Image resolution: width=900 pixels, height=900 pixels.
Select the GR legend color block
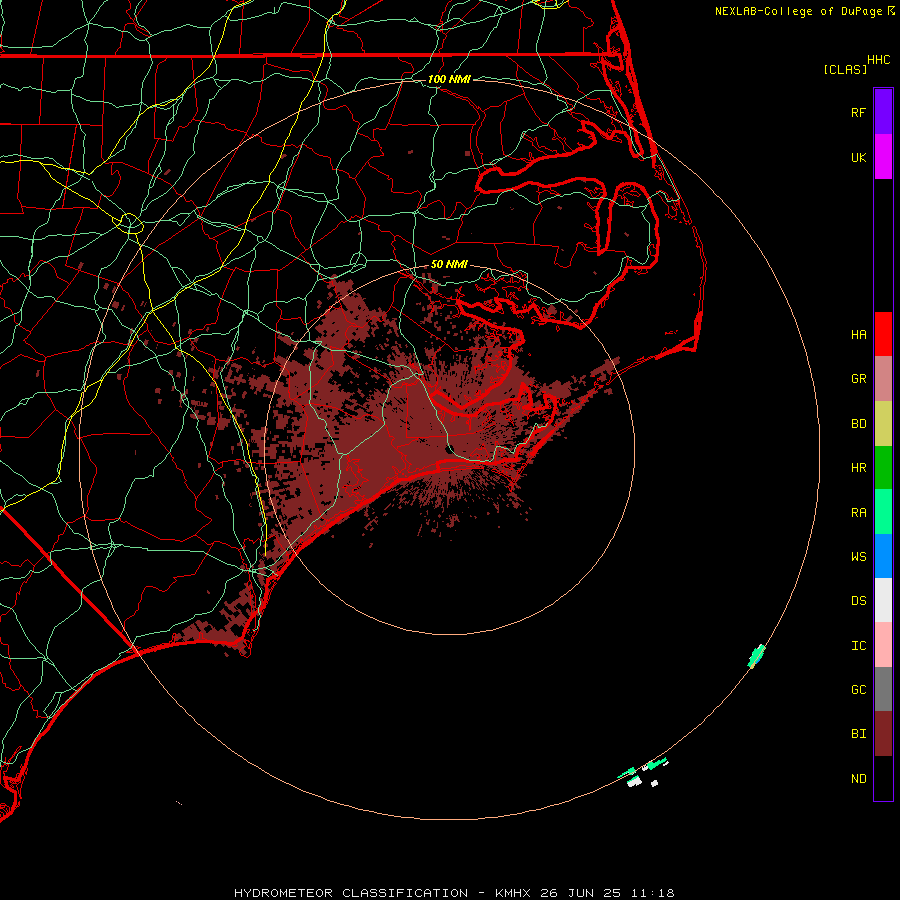[883, 379]
